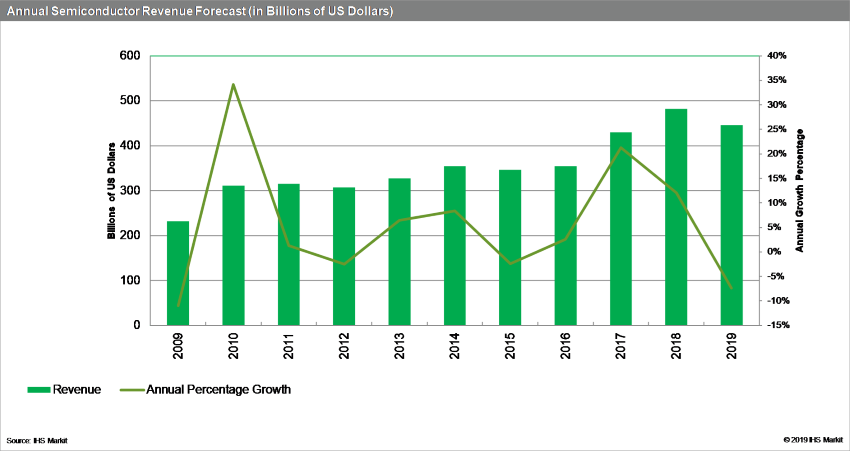Click the 2018 revenue bar
The image size is (850, 451).
click(x=676, y=217)
